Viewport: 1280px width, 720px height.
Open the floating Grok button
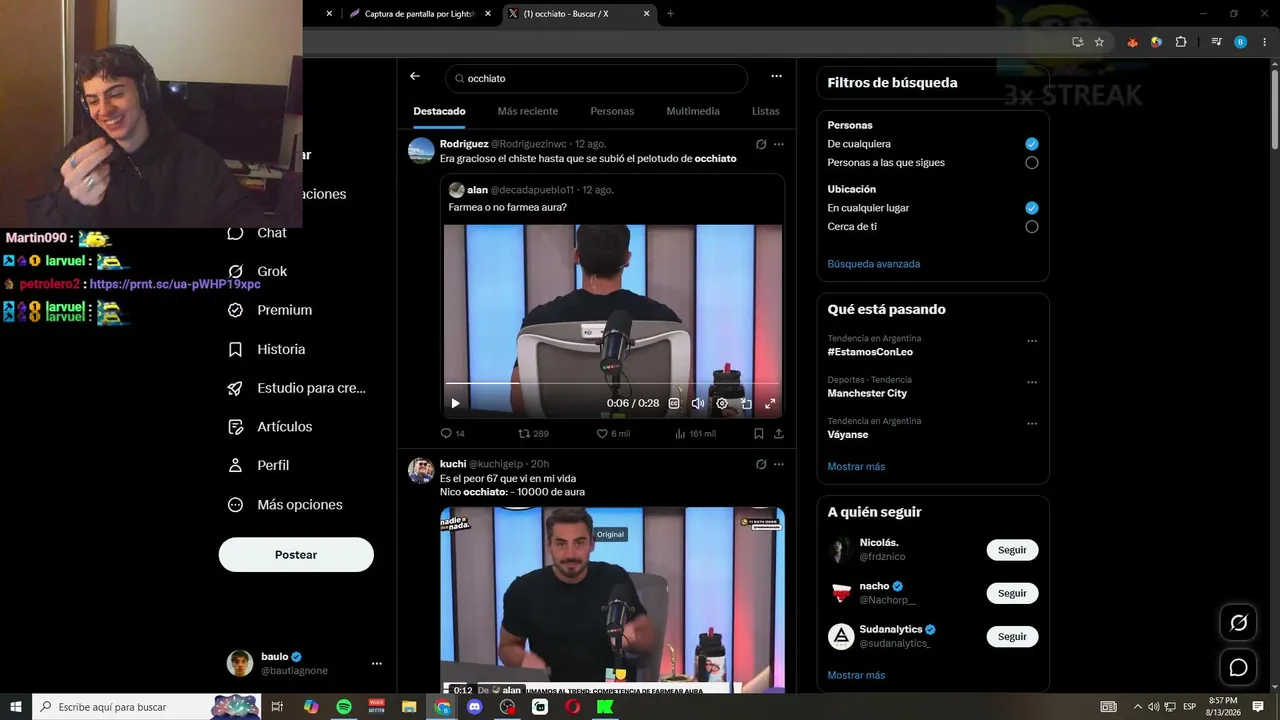pos(1238,623)
